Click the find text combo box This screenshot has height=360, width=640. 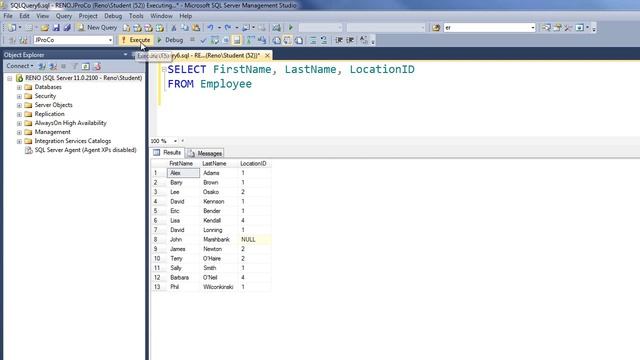tap(489, 28)
